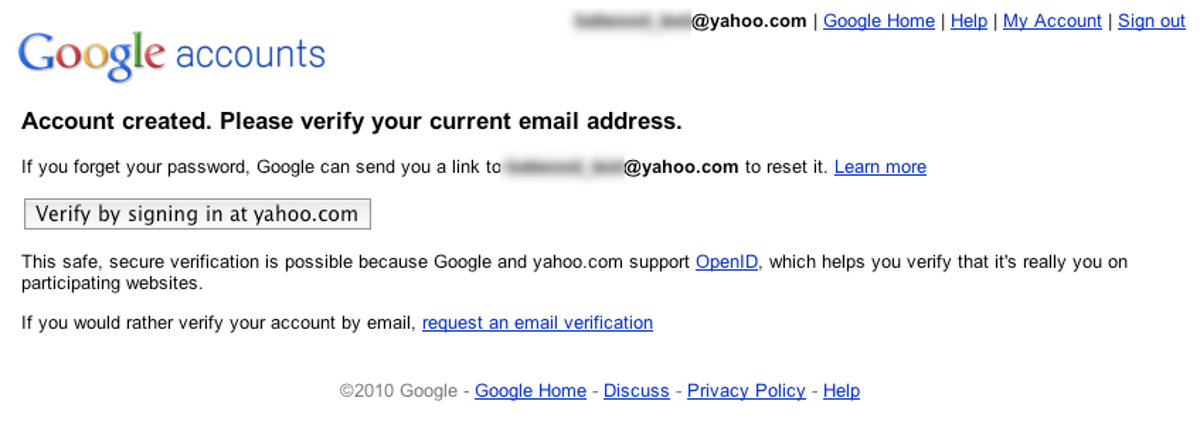Image resolution: width=1200 pixels, height=428 pixels.
Task: Click the Google logo
Action: tap(90, 54)
